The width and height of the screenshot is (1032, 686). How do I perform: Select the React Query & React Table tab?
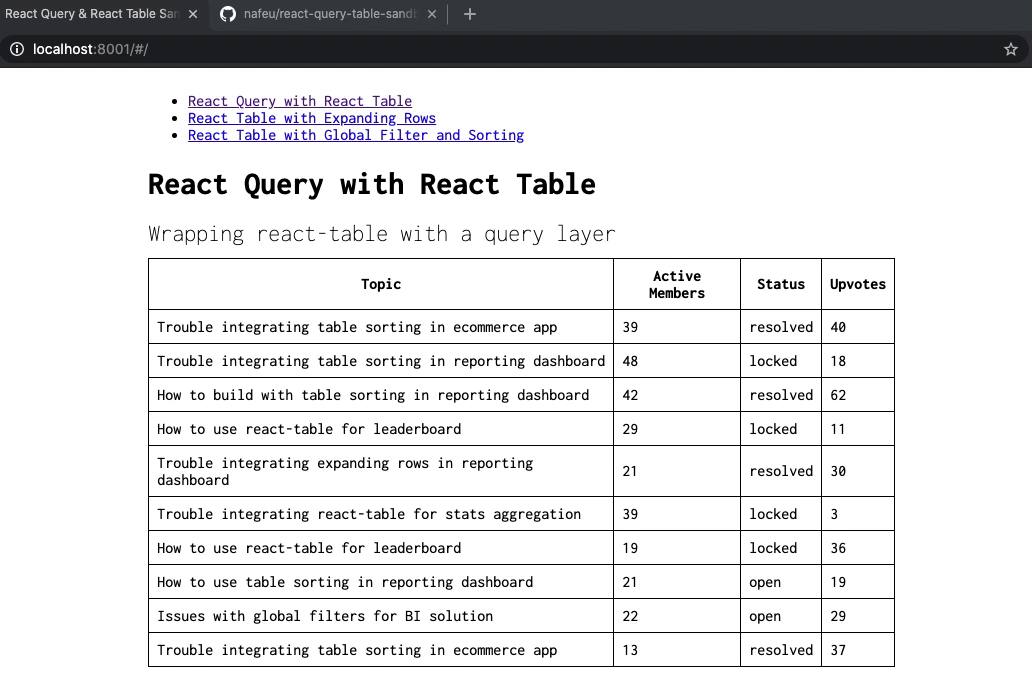pyautogui.click(x=103, y=14)
